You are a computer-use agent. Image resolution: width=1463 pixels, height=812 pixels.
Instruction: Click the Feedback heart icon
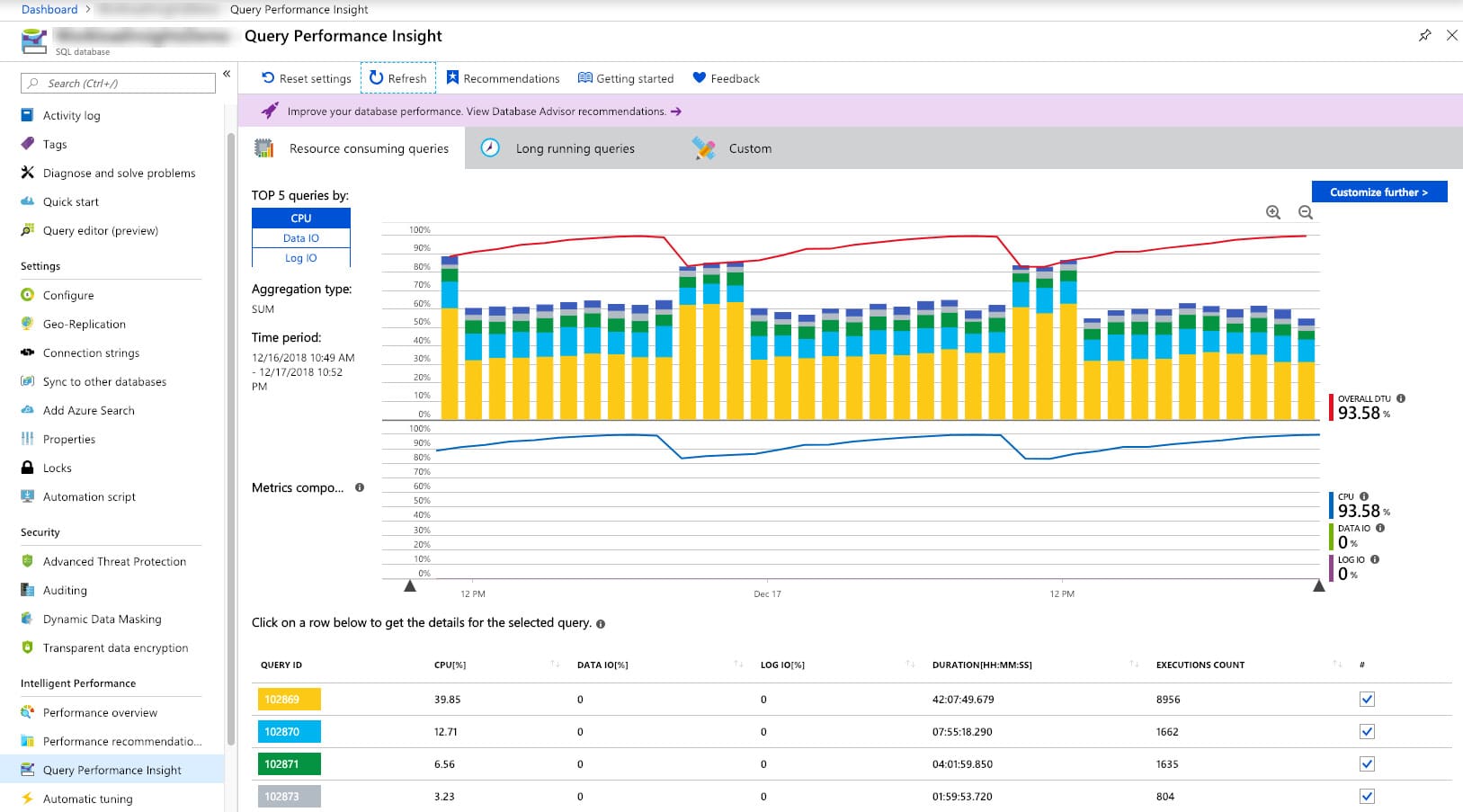click(x=700, y=77)
